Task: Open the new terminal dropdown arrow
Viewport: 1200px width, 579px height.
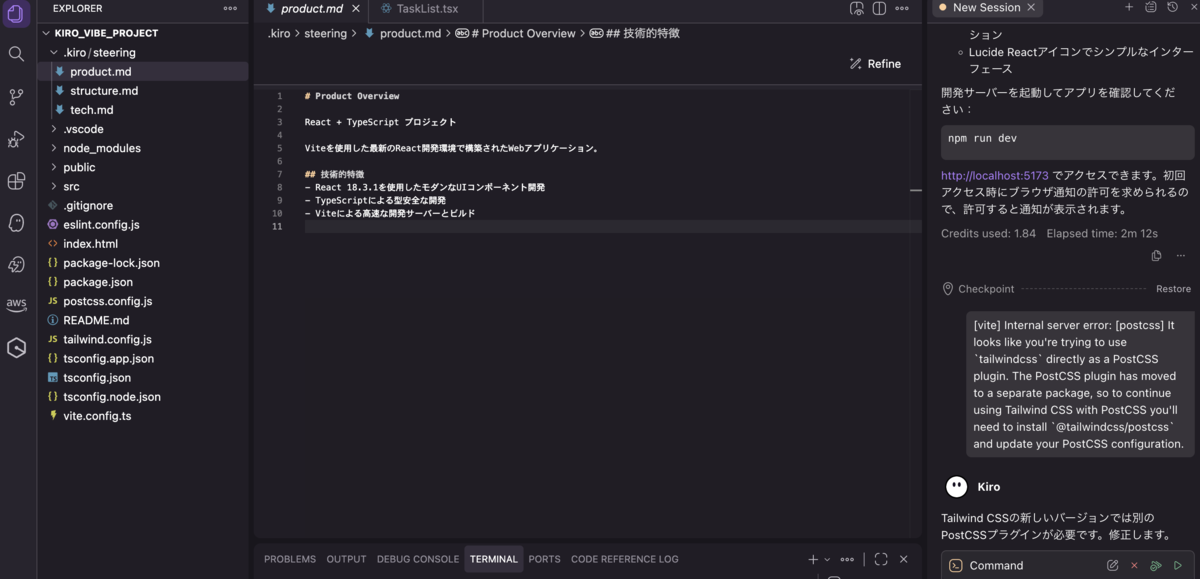Action: [827, 560]
